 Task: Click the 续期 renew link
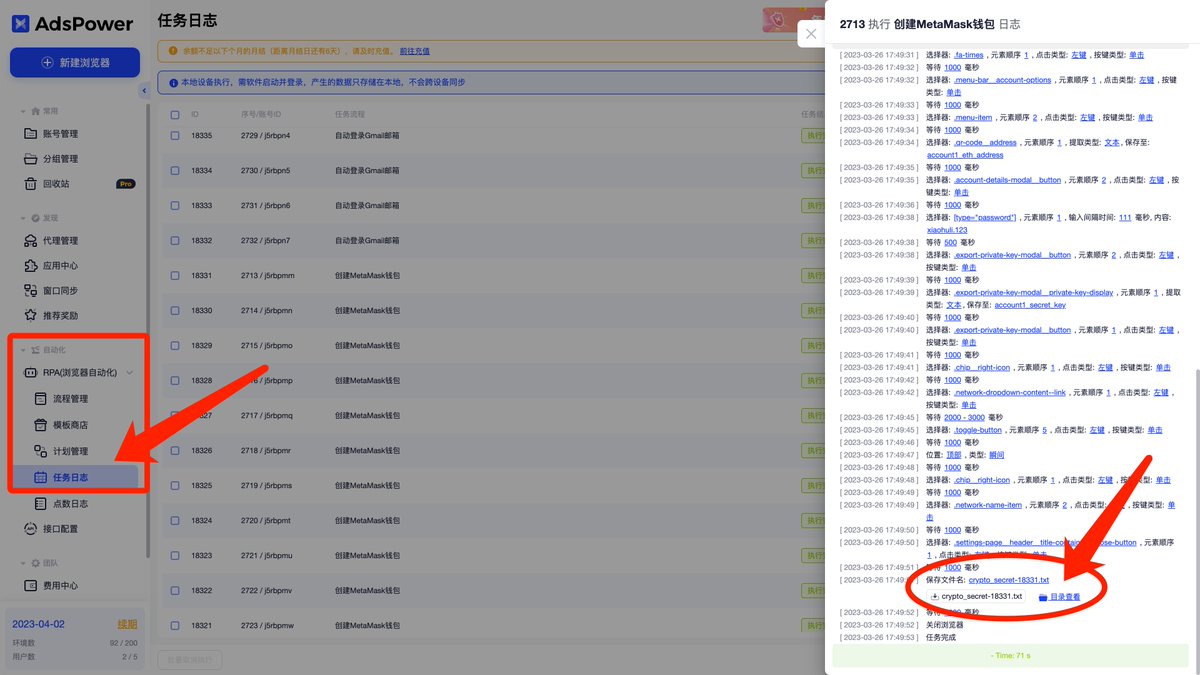click(x=126, y=623)
